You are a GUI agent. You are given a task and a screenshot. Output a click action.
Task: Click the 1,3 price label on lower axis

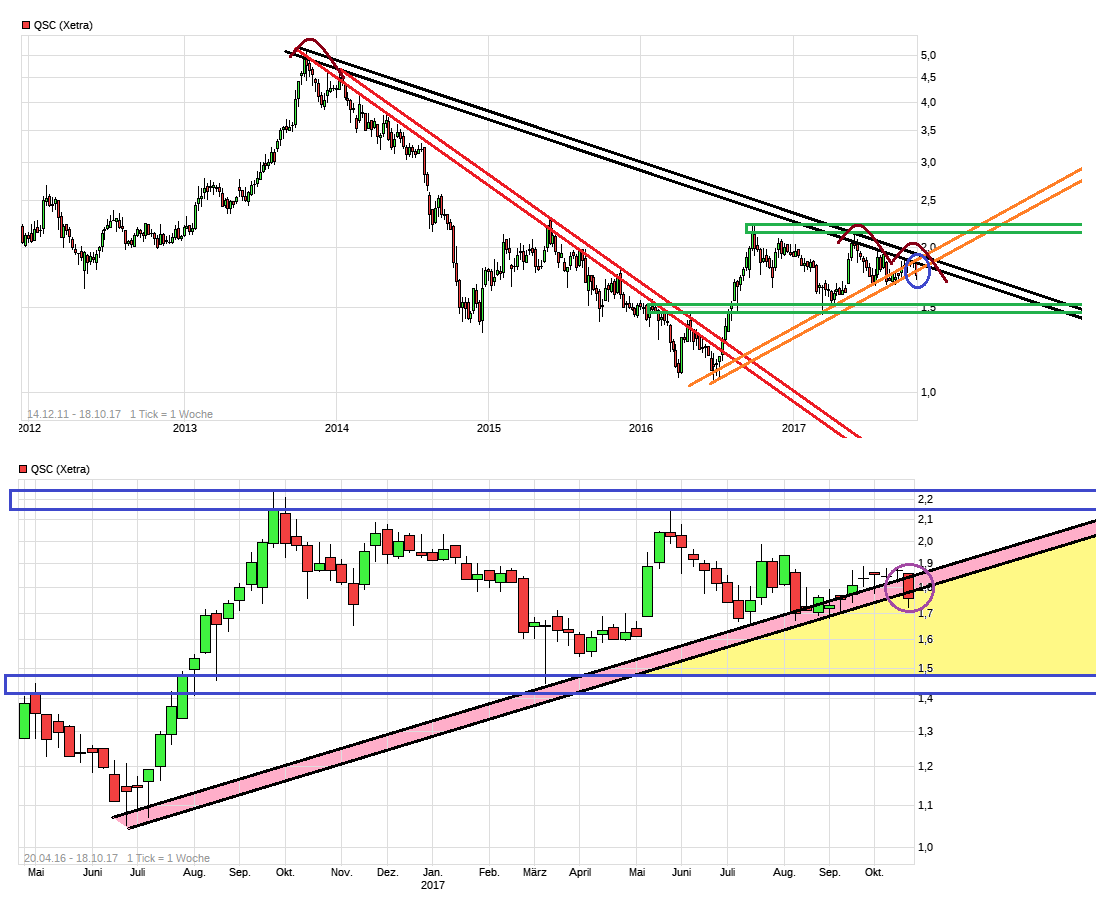(x=925, y=731)
